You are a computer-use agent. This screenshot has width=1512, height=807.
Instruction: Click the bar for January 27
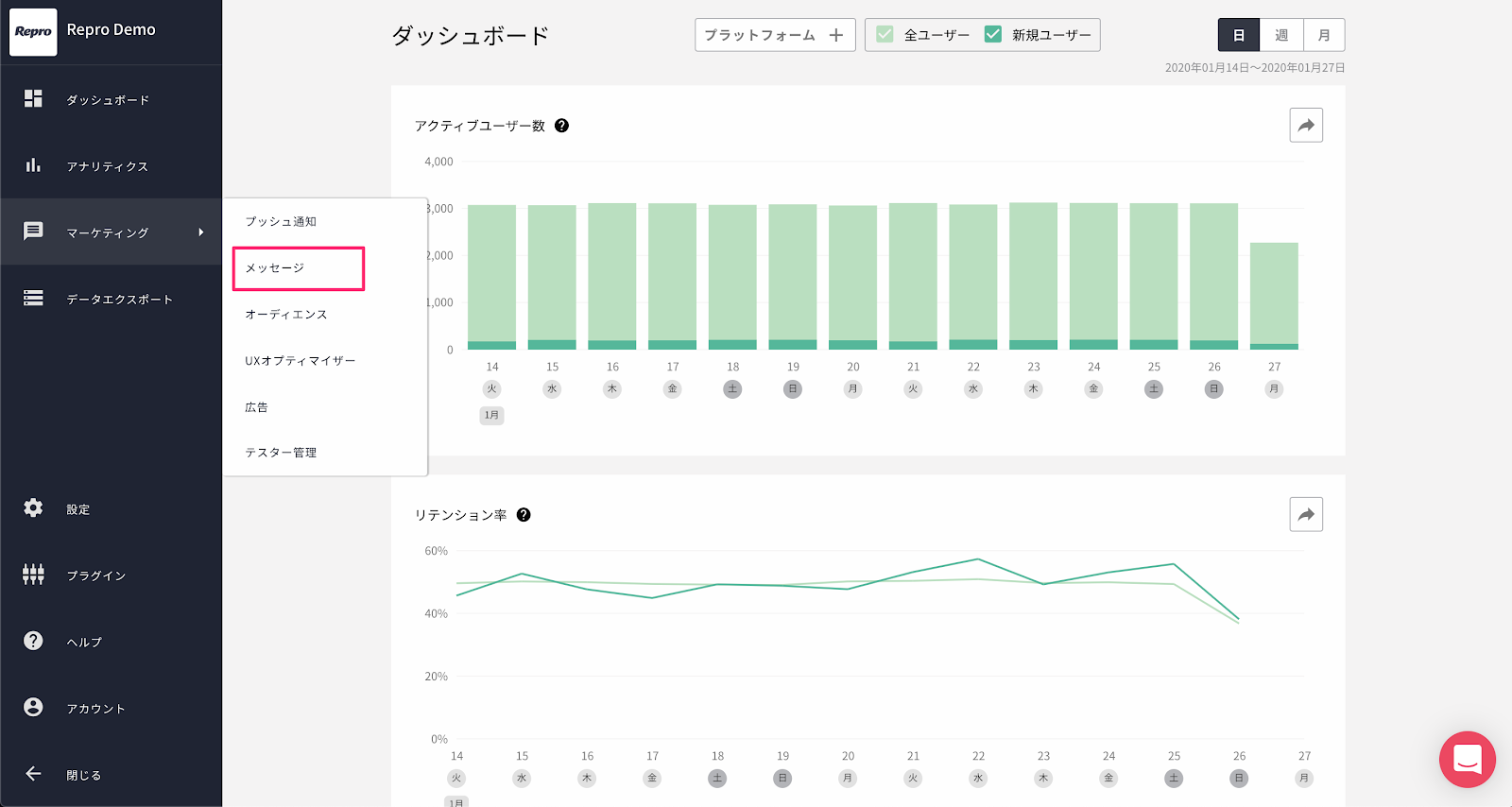click(x=1274, y=295)
